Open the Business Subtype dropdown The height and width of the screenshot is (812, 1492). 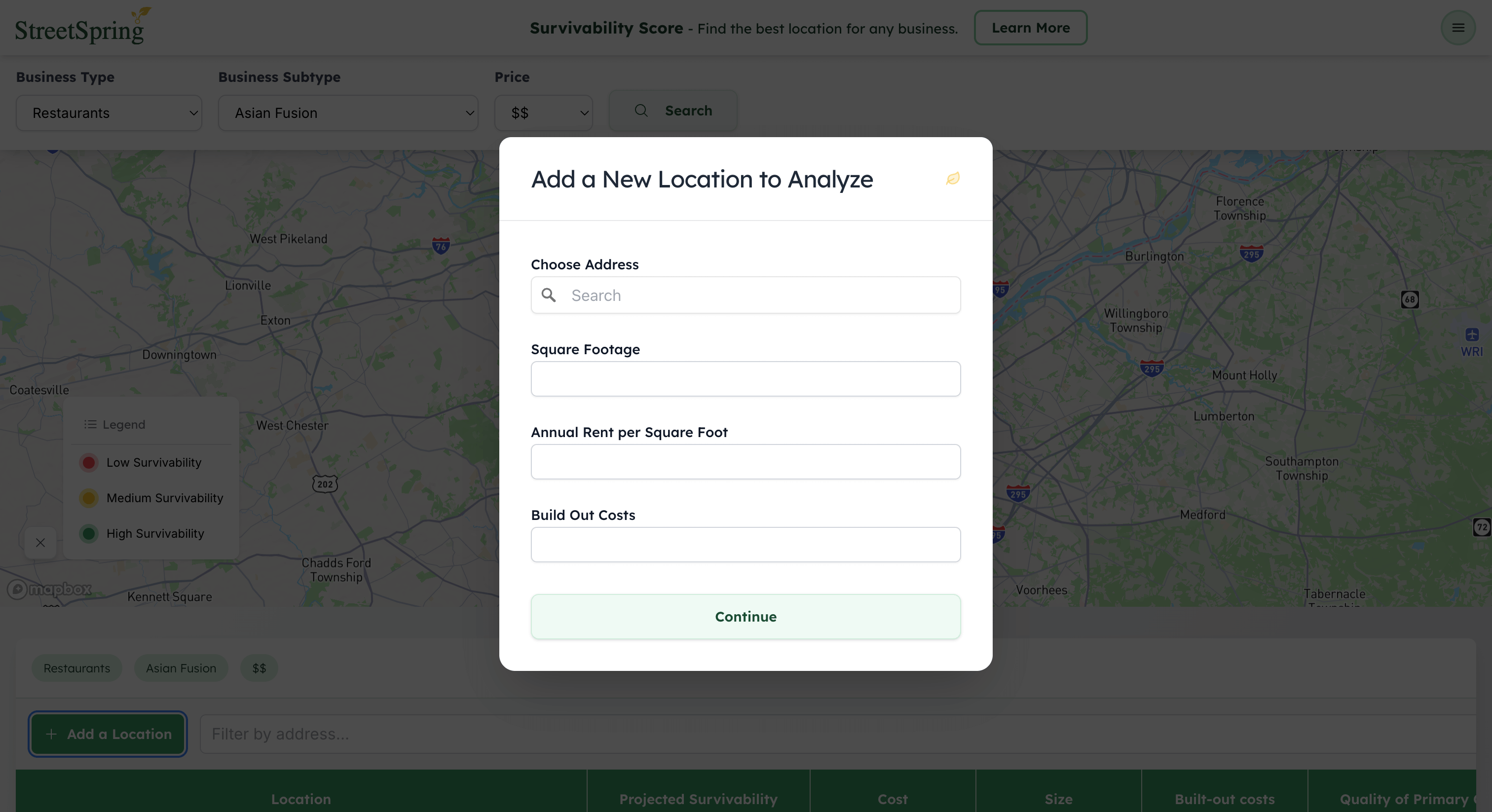(x=348, y=113)
